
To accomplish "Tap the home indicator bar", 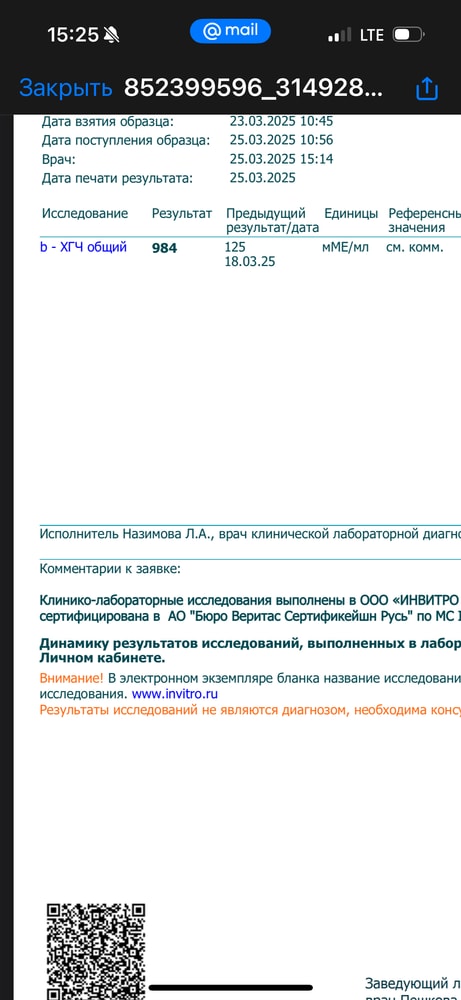I will point(230,988).
